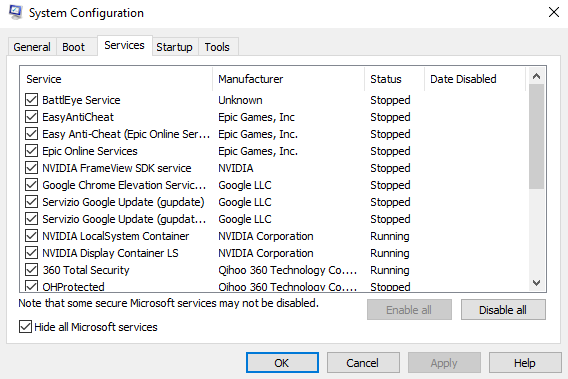
Task: Uncheck NVIDIA LocalSystem Container checkbox
Action: coord(32,236)
